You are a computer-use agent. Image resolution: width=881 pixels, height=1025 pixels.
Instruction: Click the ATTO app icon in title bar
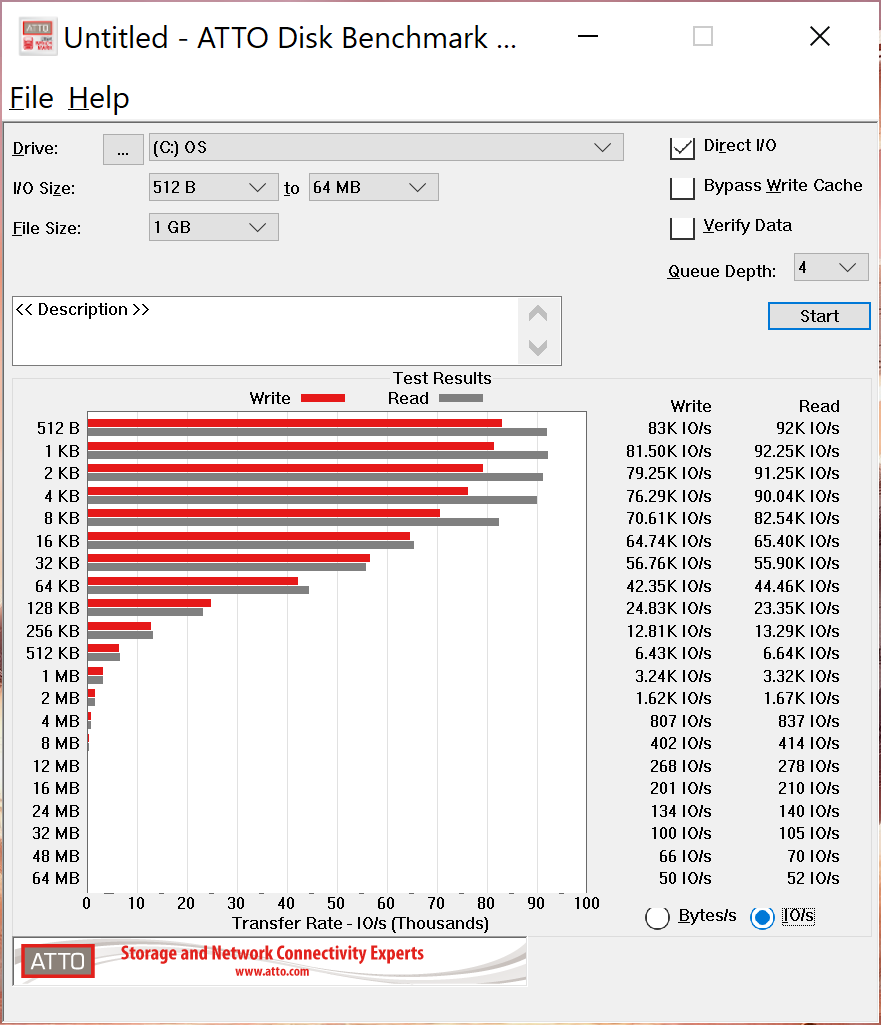pos(38,37)
